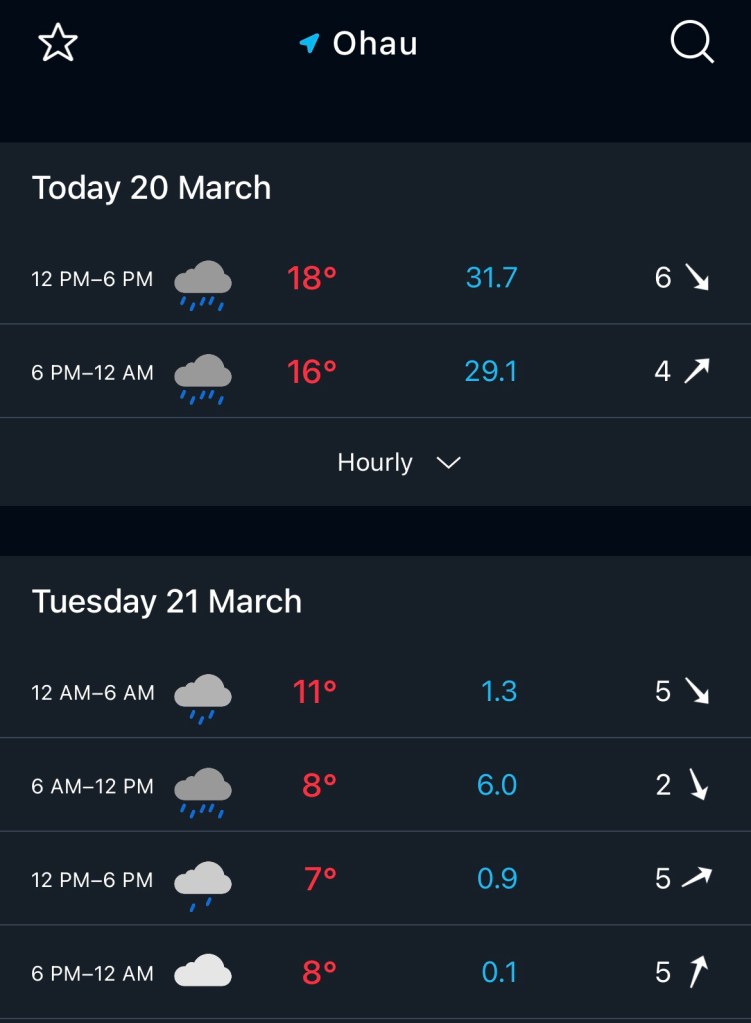Select the 12 AM–6 AM Tuesday time label

(93, 692)
